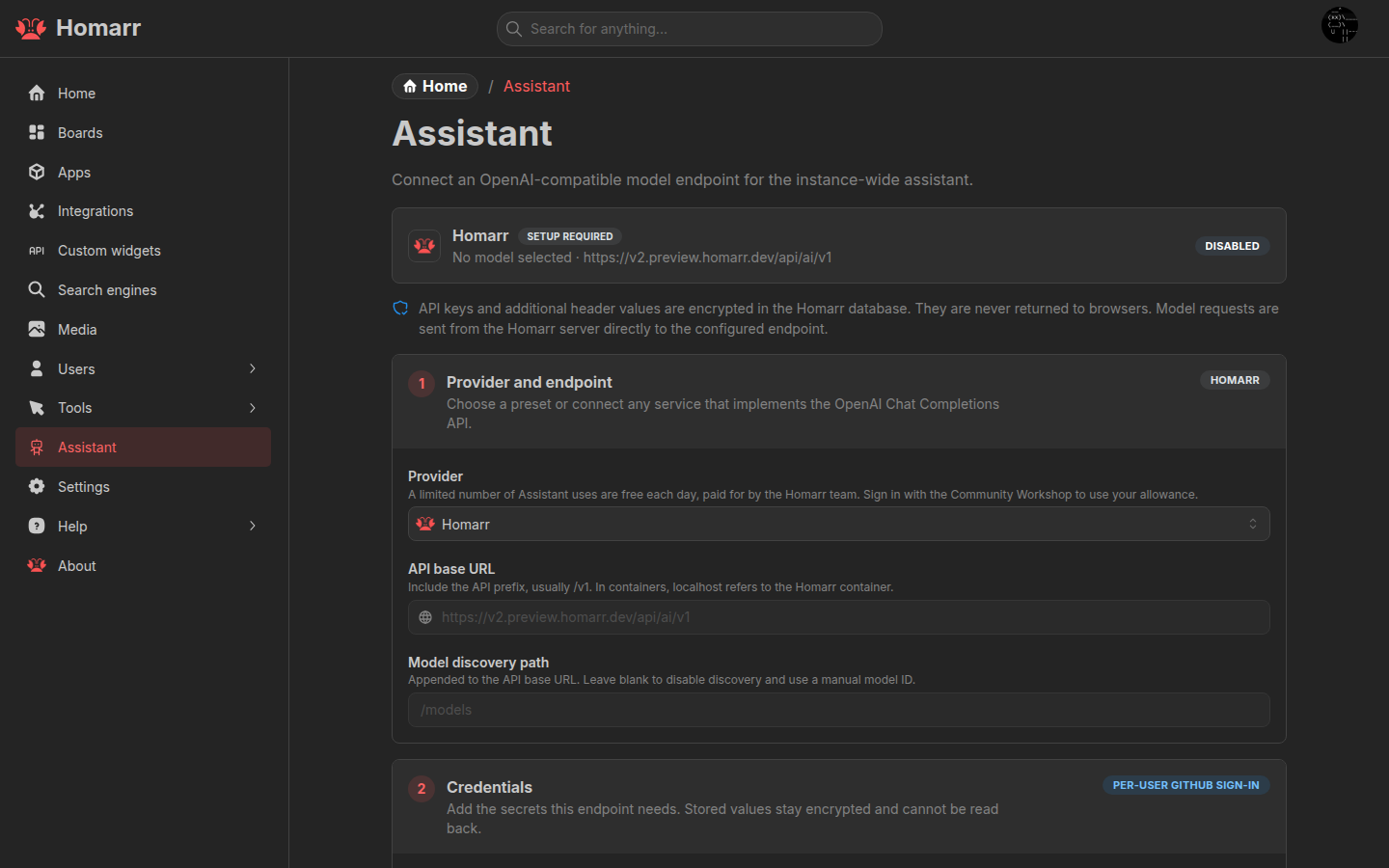Expand the Help submenu chevron
Screen dimensions: 1389x868
coord(253,526)
